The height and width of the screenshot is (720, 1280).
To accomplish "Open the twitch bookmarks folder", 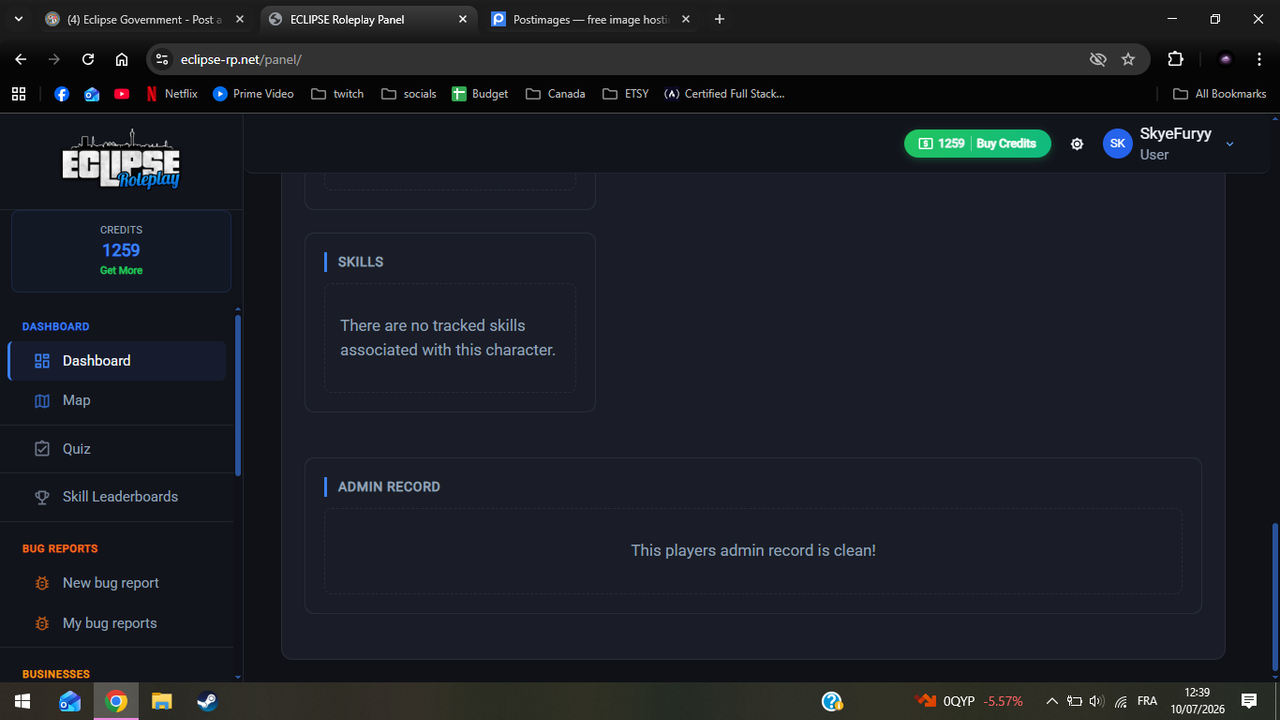I will pos(337,94).
